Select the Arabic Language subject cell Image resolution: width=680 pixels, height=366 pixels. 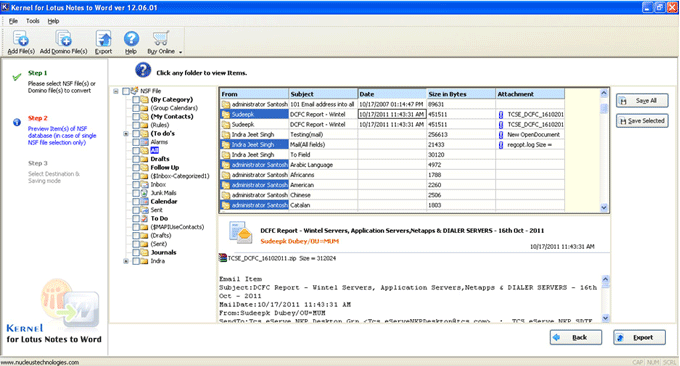click(323, 165)
